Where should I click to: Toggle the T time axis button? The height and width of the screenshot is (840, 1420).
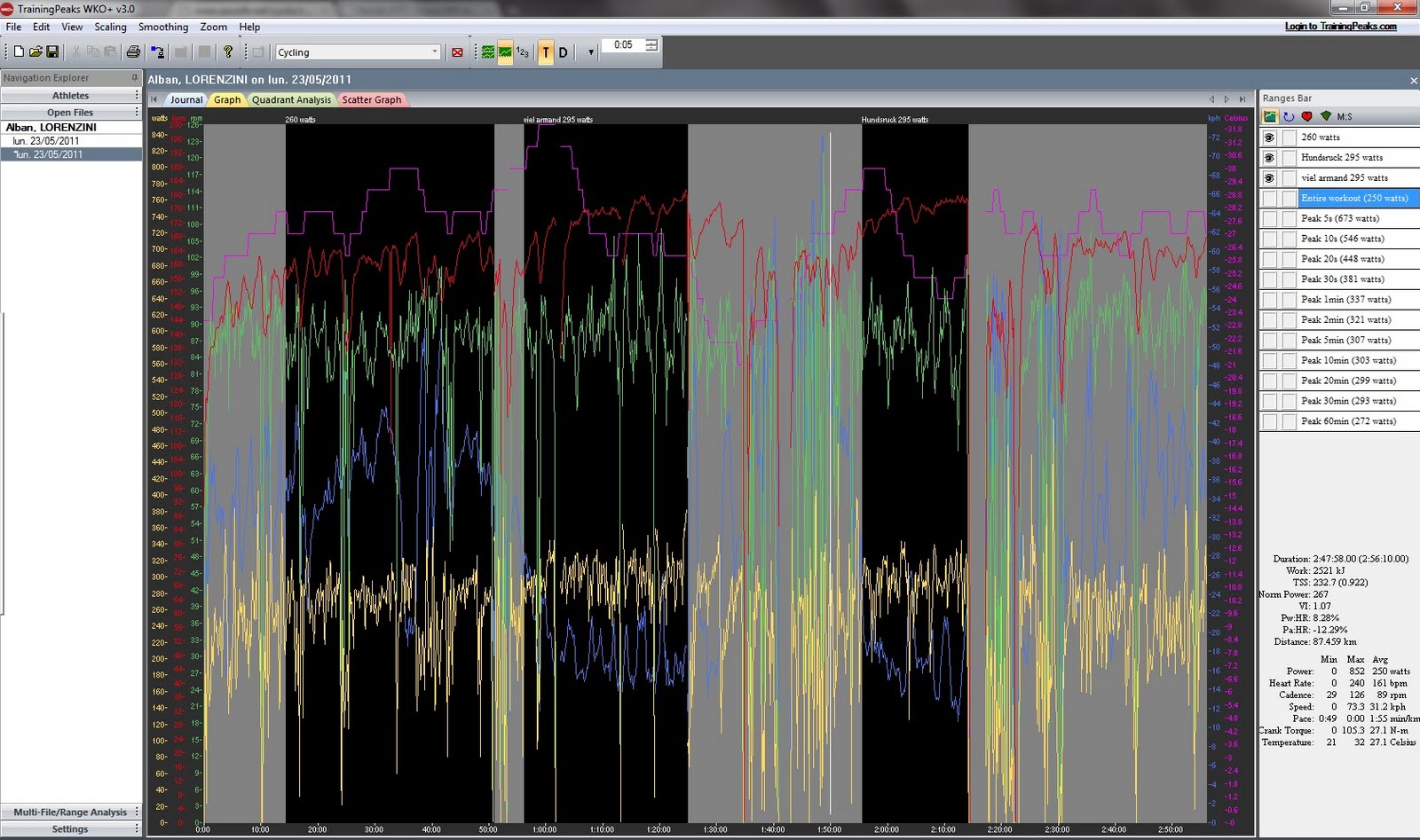coord(546,52)
